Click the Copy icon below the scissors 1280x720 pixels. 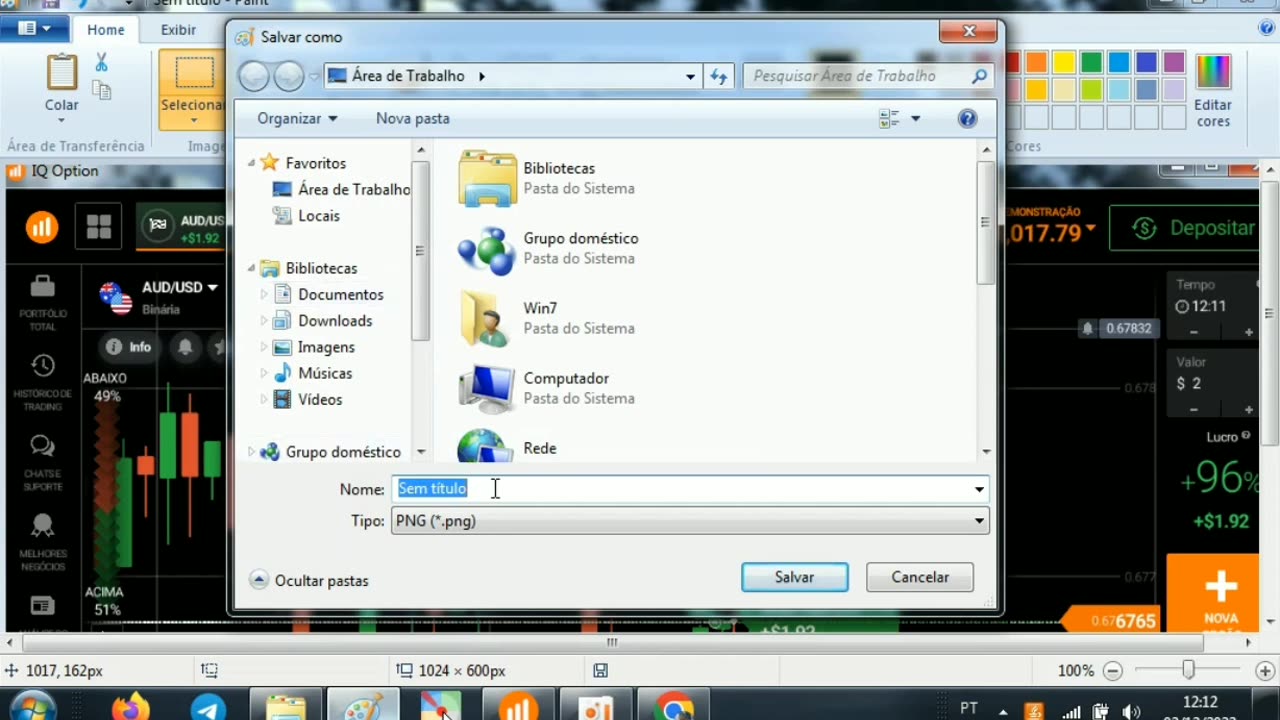pyautogui.click(x=101, y=91)
